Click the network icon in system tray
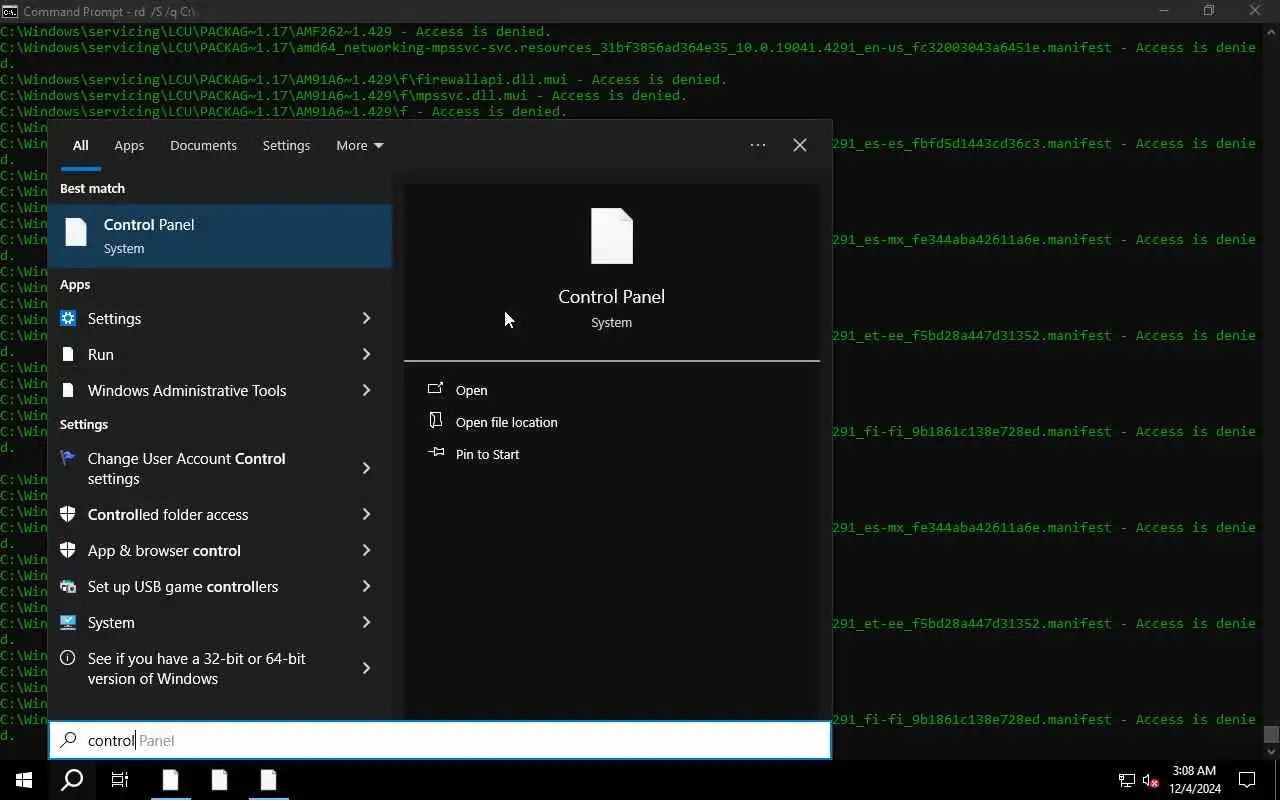 pyautogui.click(x=1126, y=780)
